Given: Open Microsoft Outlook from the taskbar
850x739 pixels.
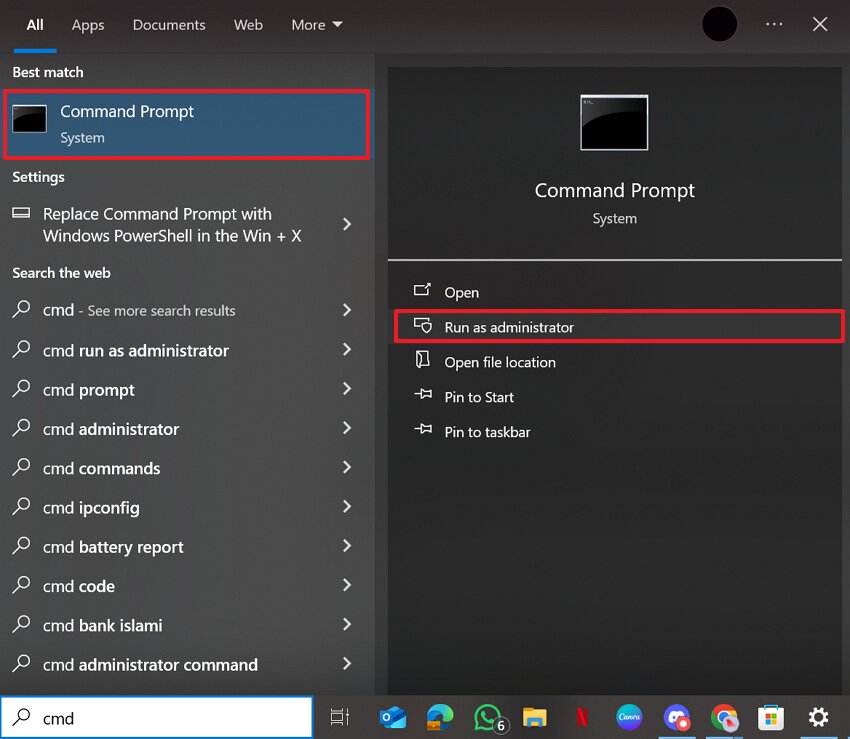Looking at the screenshot, I should point(393,718).
